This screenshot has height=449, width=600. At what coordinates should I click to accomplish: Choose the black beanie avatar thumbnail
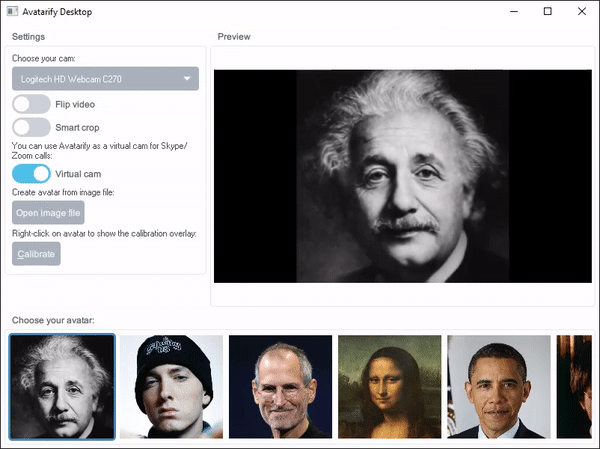click(171, 387)
